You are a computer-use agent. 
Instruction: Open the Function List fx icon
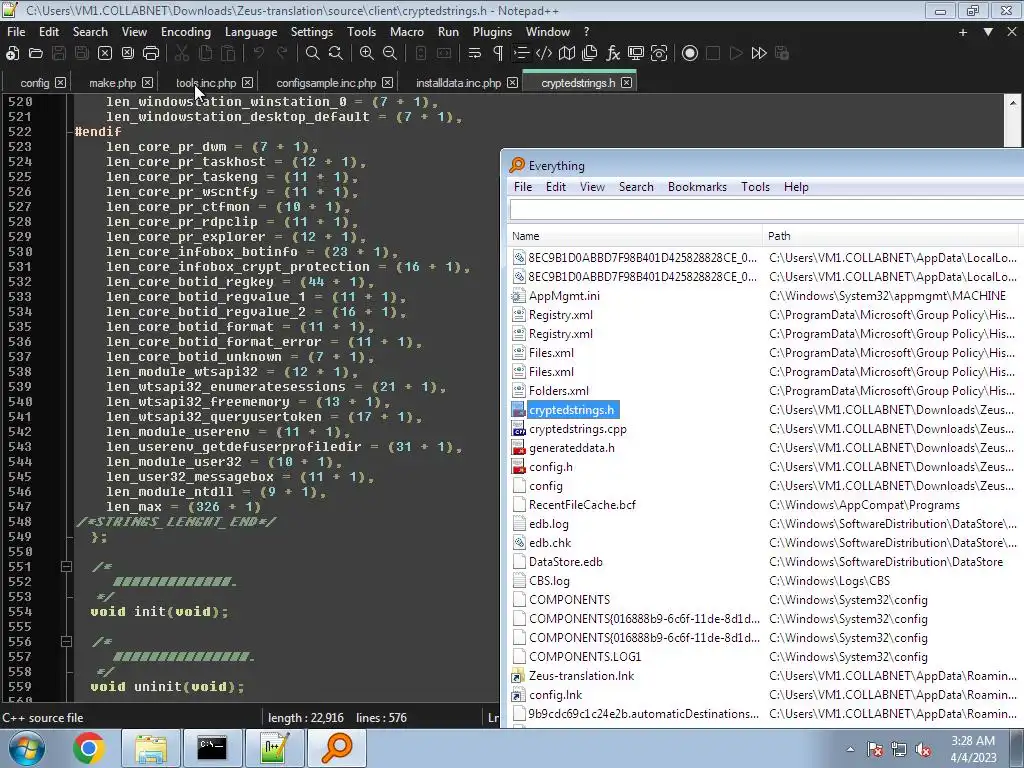pyautogui.click(x=613, y=54)
